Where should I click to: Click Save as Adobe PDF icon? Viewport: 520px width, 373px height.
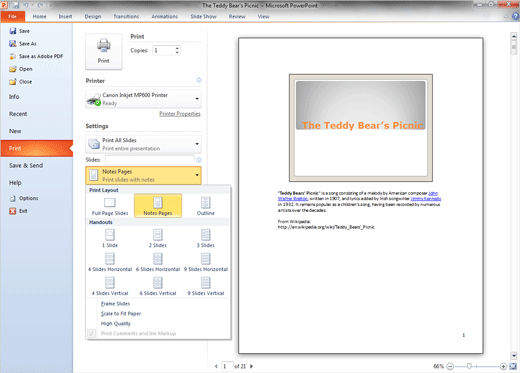(x=13, y=56)
